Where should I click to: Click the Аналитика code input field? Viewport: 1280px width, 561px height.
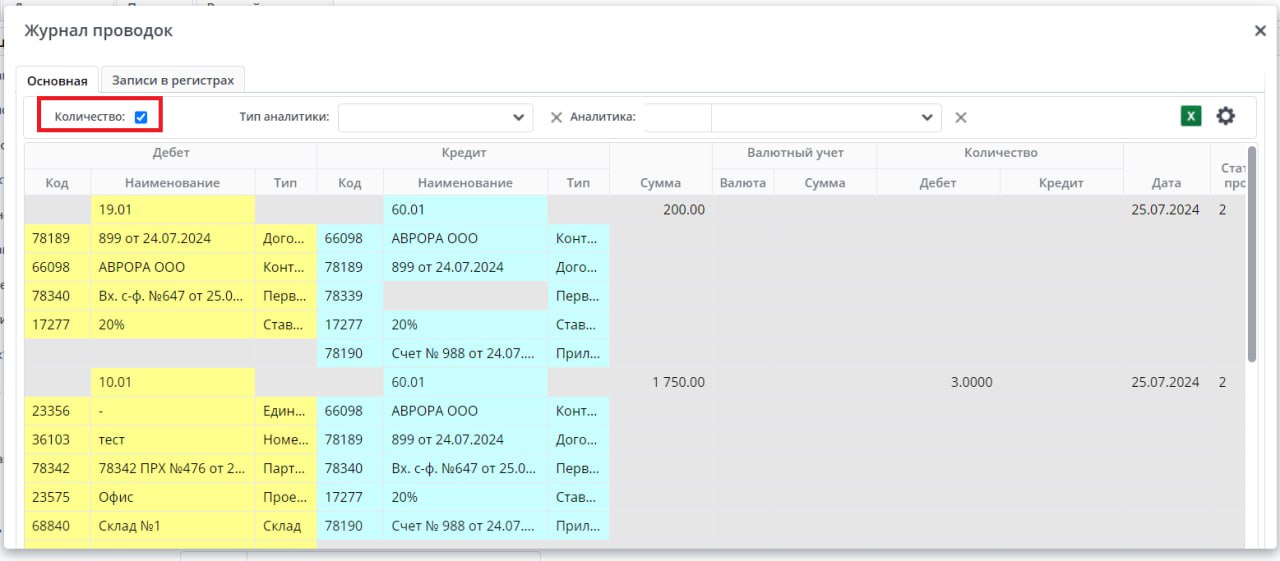[x=677, y=117]
